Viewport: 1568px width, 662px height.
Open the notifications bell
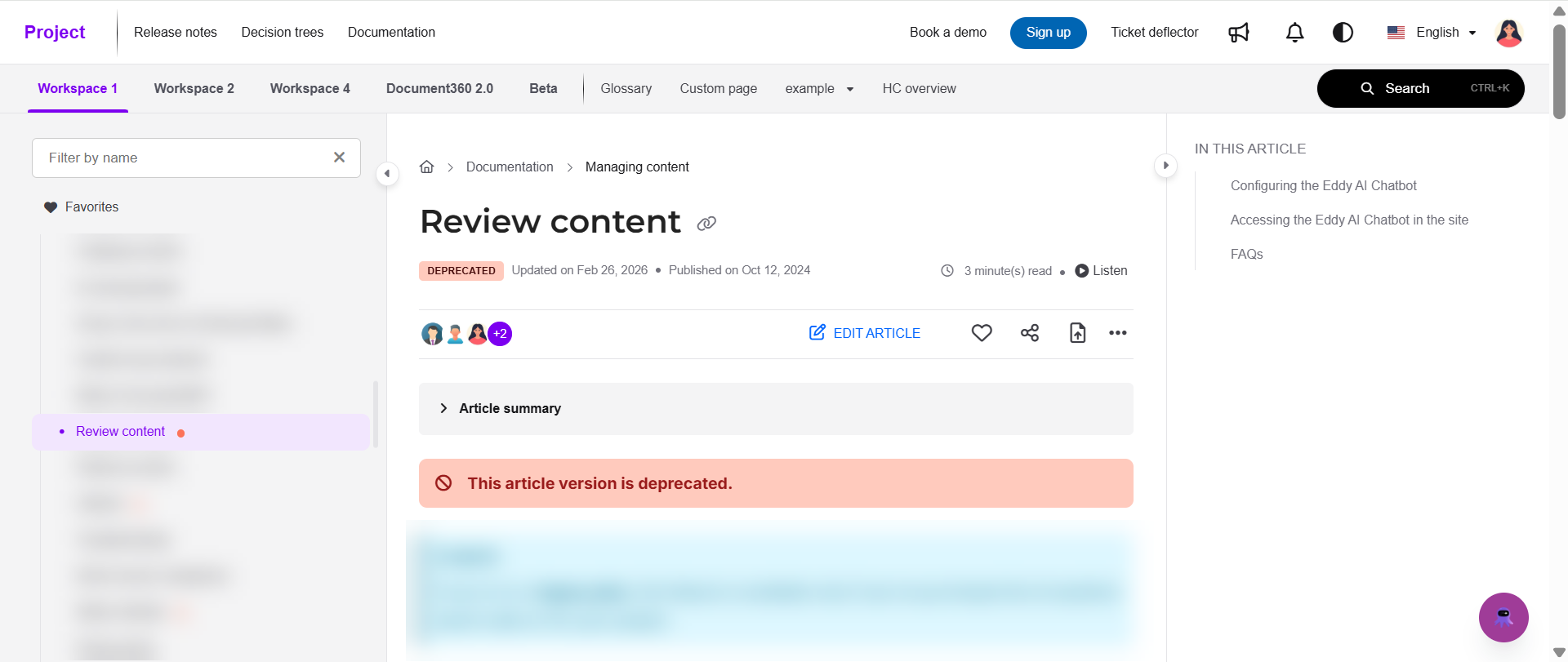coord(1294,33)
